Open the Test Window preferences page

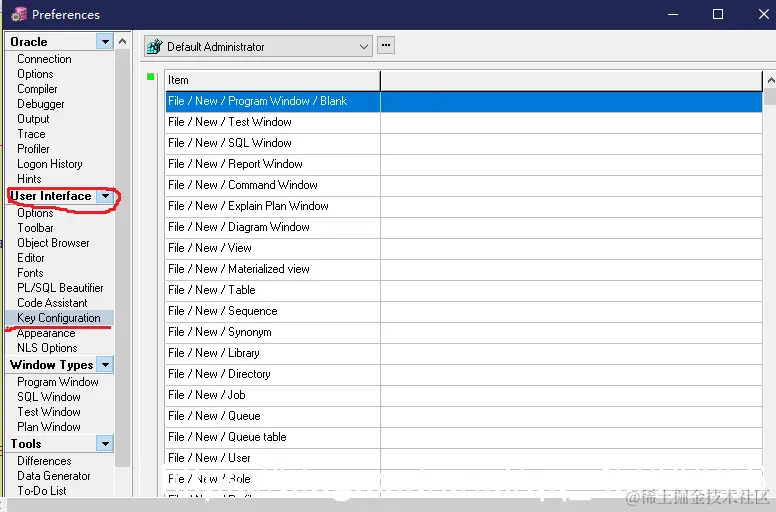coord(48,412)
